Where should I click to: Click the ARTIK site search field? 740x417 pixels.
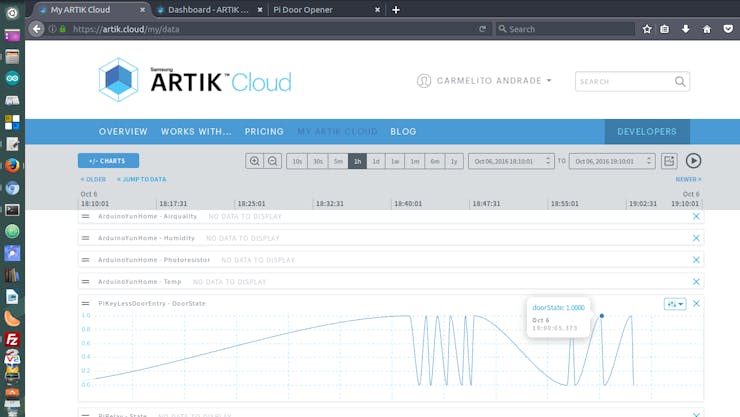(x=632, y=82)
